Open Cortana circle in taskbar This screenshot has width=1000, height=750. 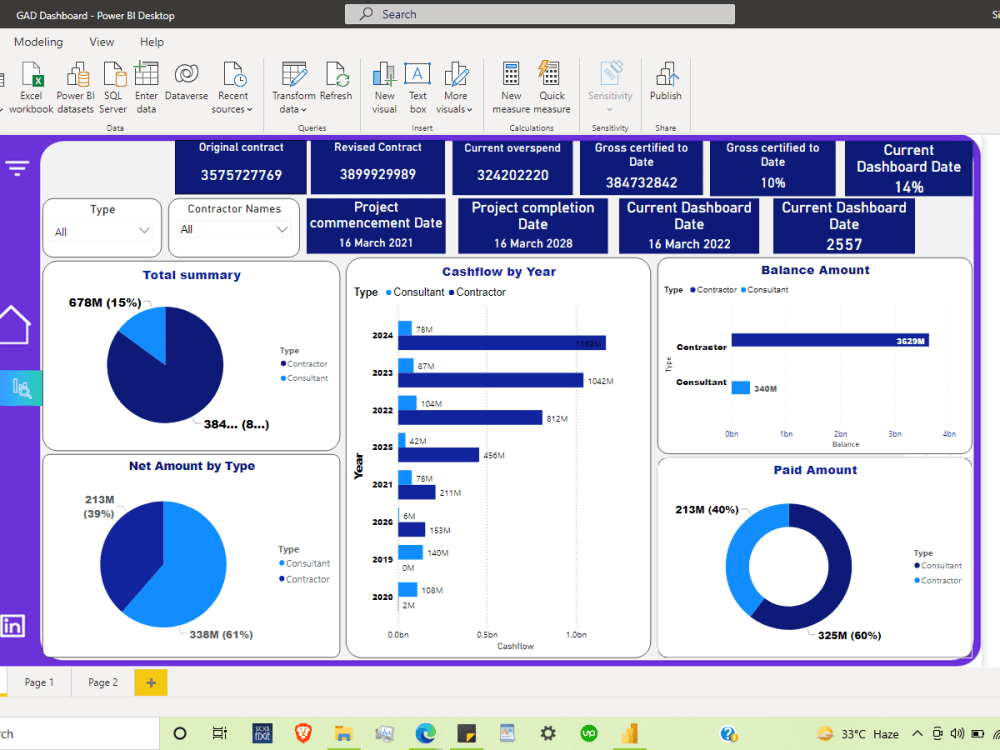coord(180,733)
